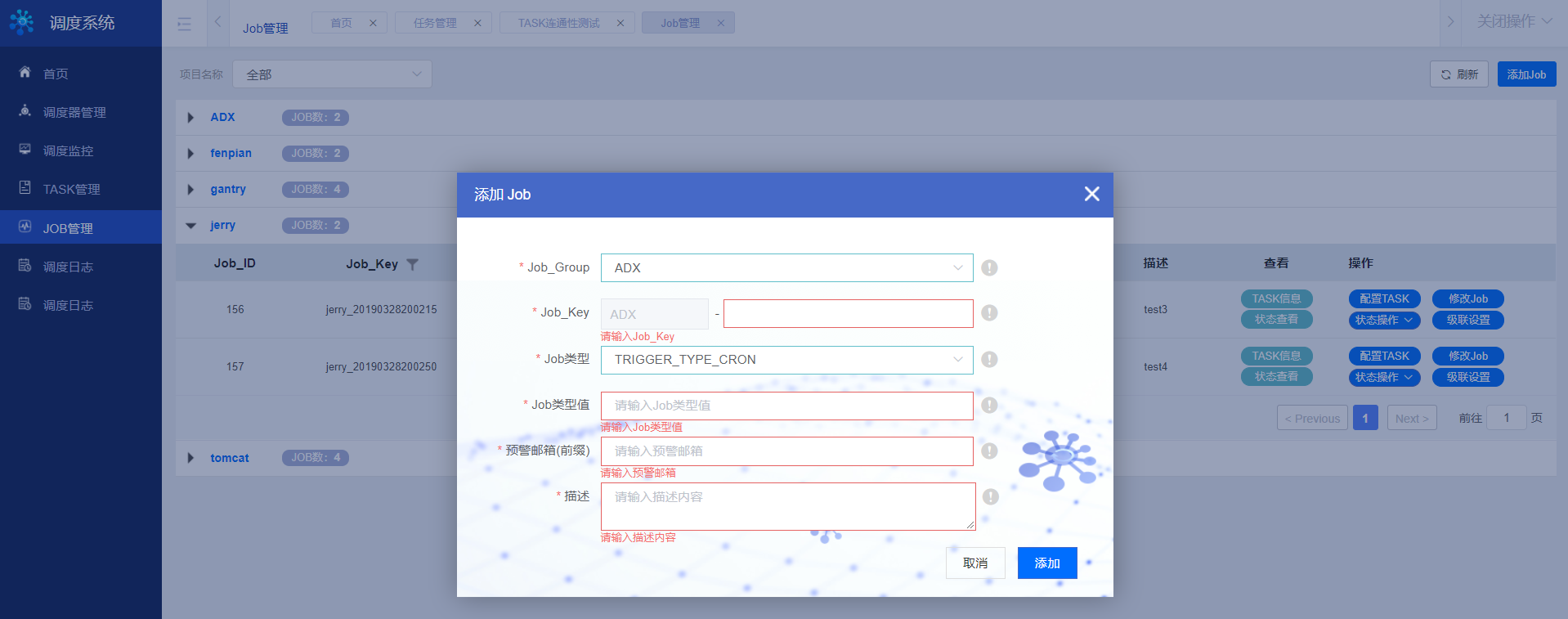Open the 项目名称 全部 dropdown

click(x=332, y=74)
